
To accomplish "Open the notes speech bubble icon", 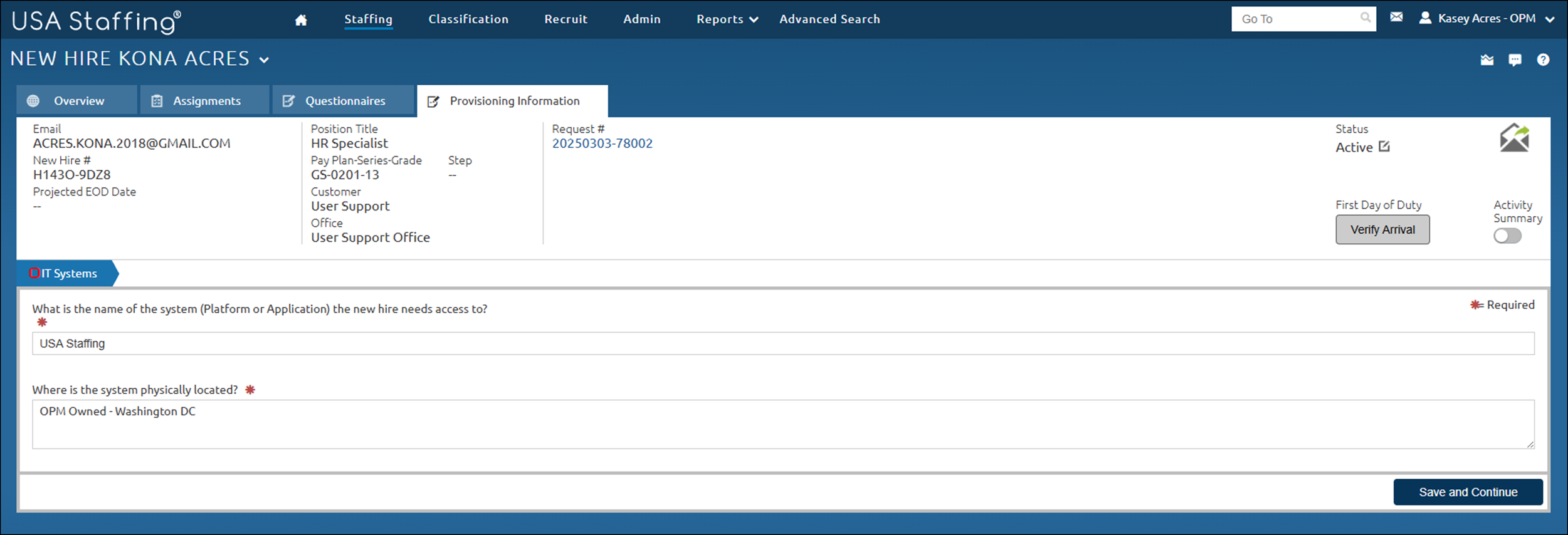I will [1515, 60].
